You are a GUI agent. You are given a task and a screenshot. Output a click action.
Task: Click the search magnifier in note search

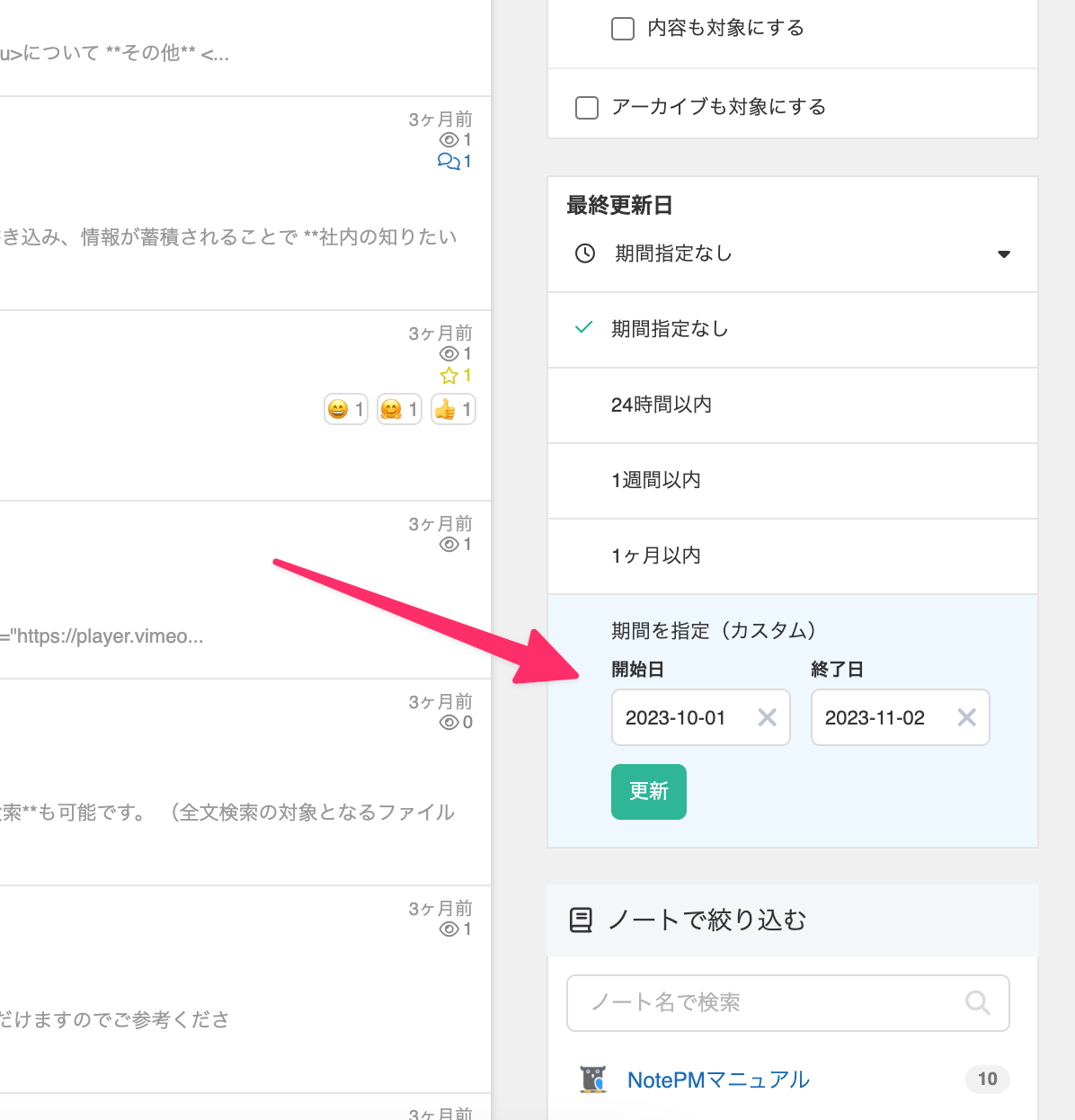tap(977, 1002)
